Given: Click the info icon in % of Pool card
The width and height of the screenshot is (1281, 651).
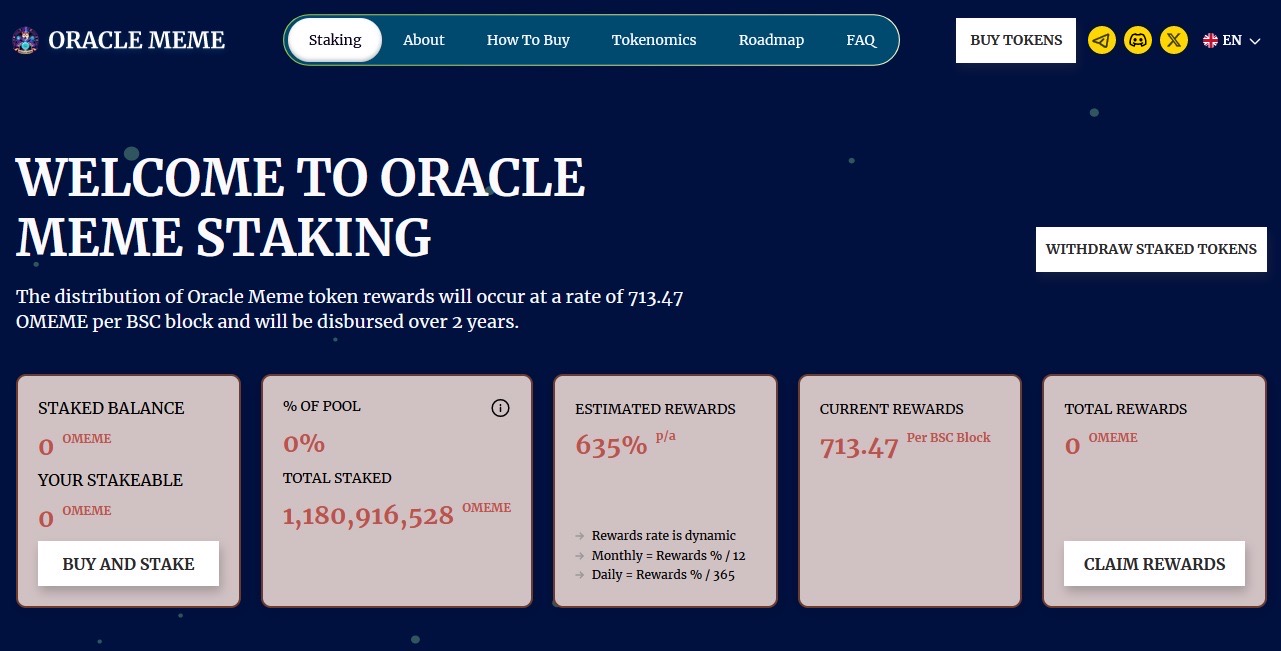Looking at the screenshot, I should coord(501,408).
